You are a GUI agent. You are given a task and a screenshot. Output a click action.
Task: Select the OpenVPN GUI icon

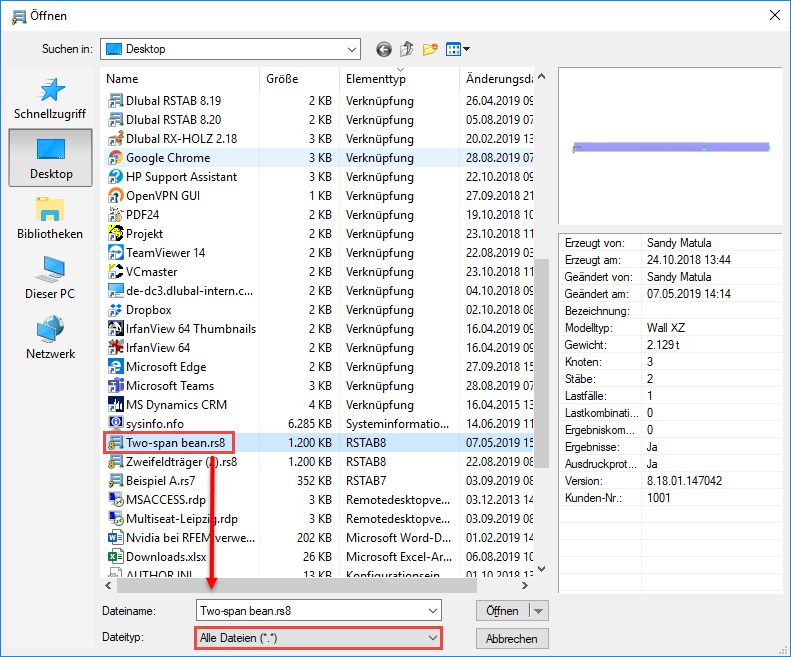pos(116,196)
